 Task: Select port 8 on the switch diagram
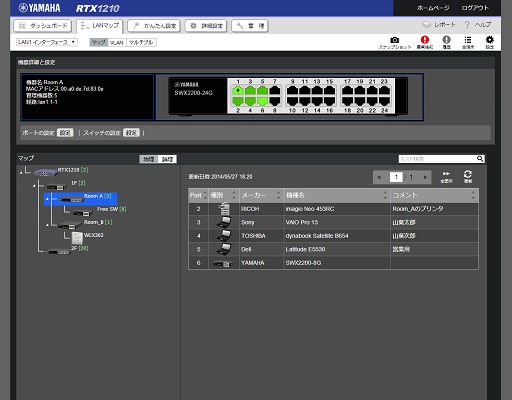(x=275, y=101)
